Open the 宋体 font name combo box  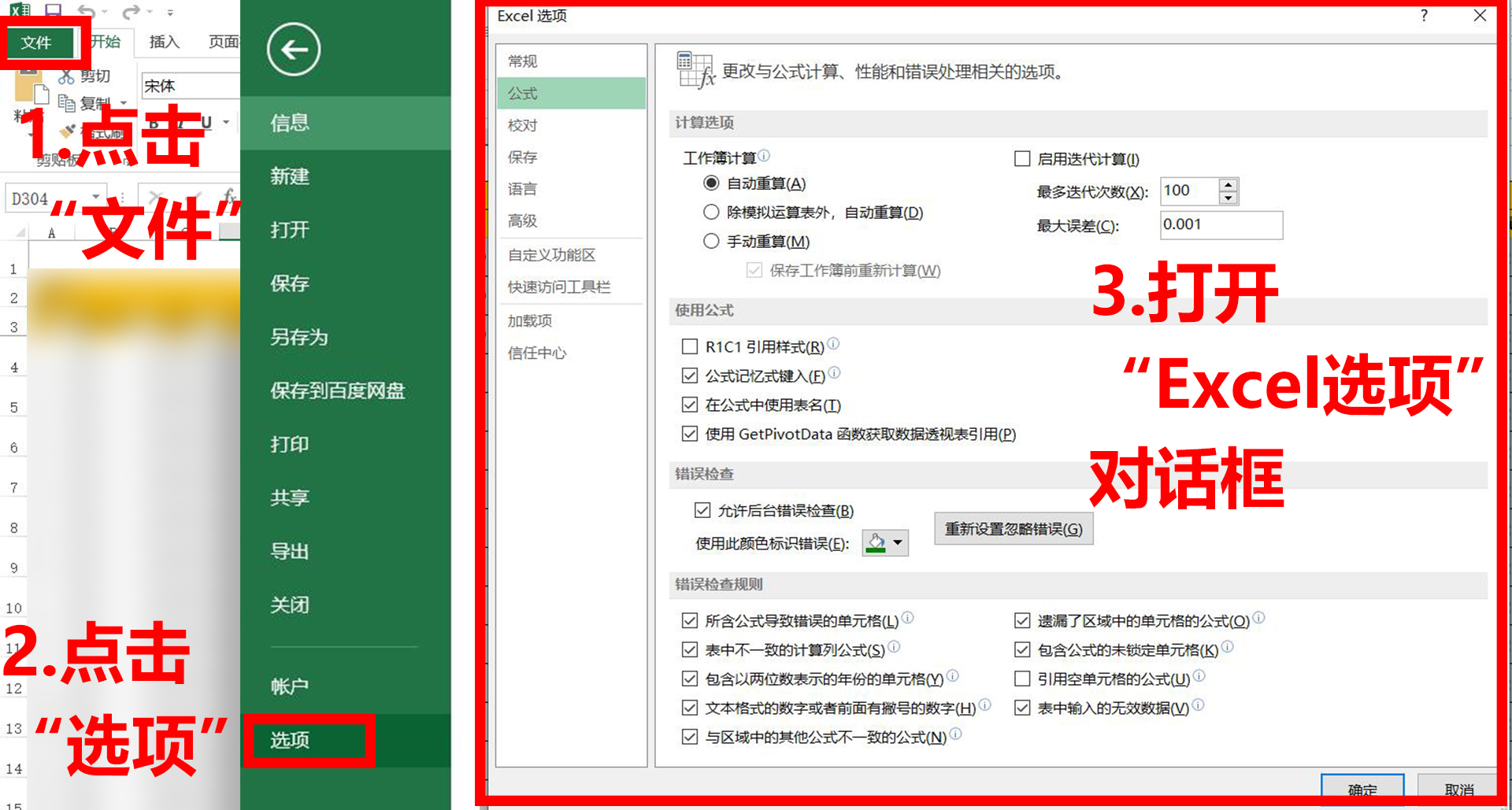190,86
